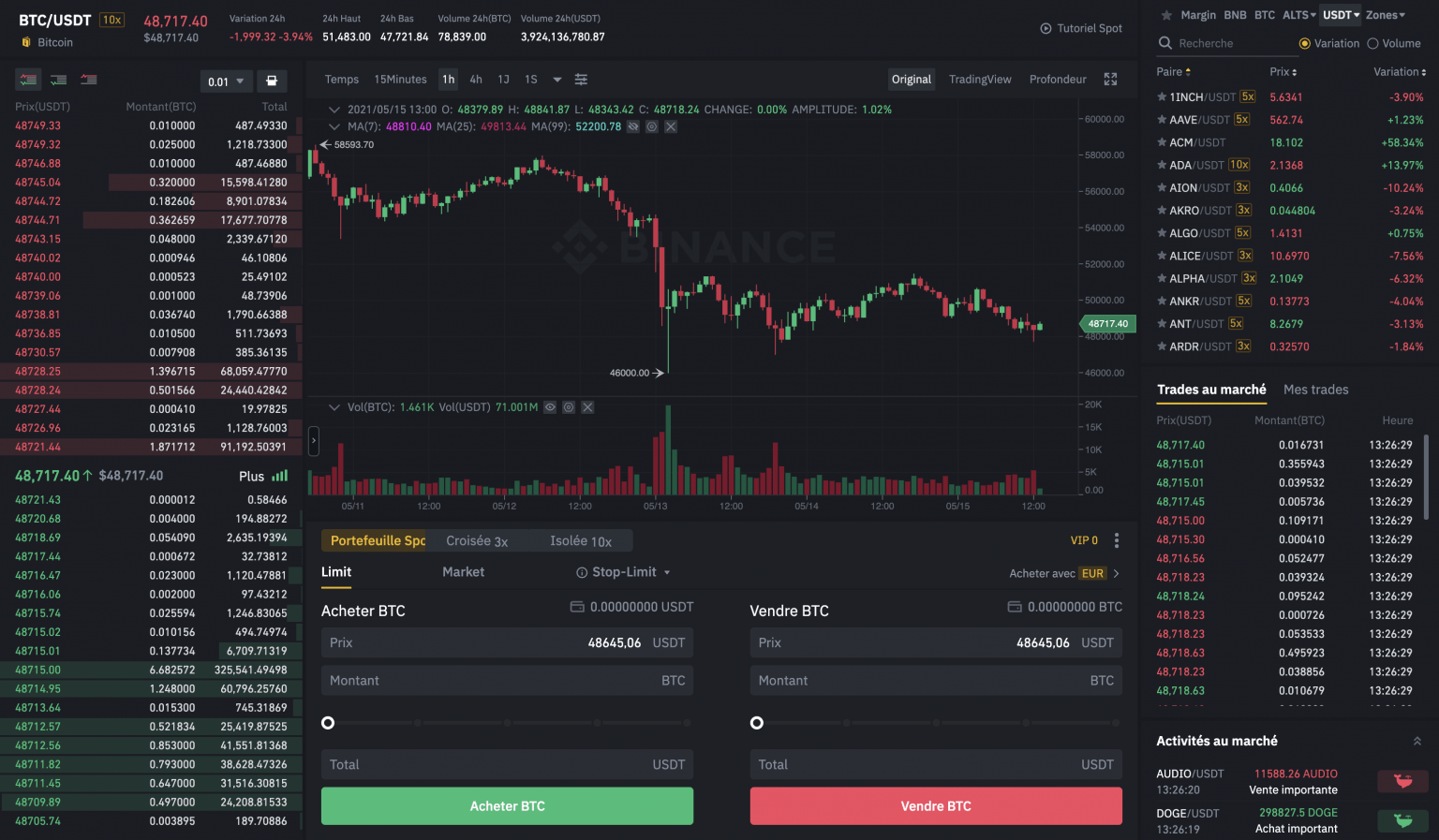Open Vol indicator settings icon
Image resolution: width=1439 pixels, height=840 pixels.
569,407
